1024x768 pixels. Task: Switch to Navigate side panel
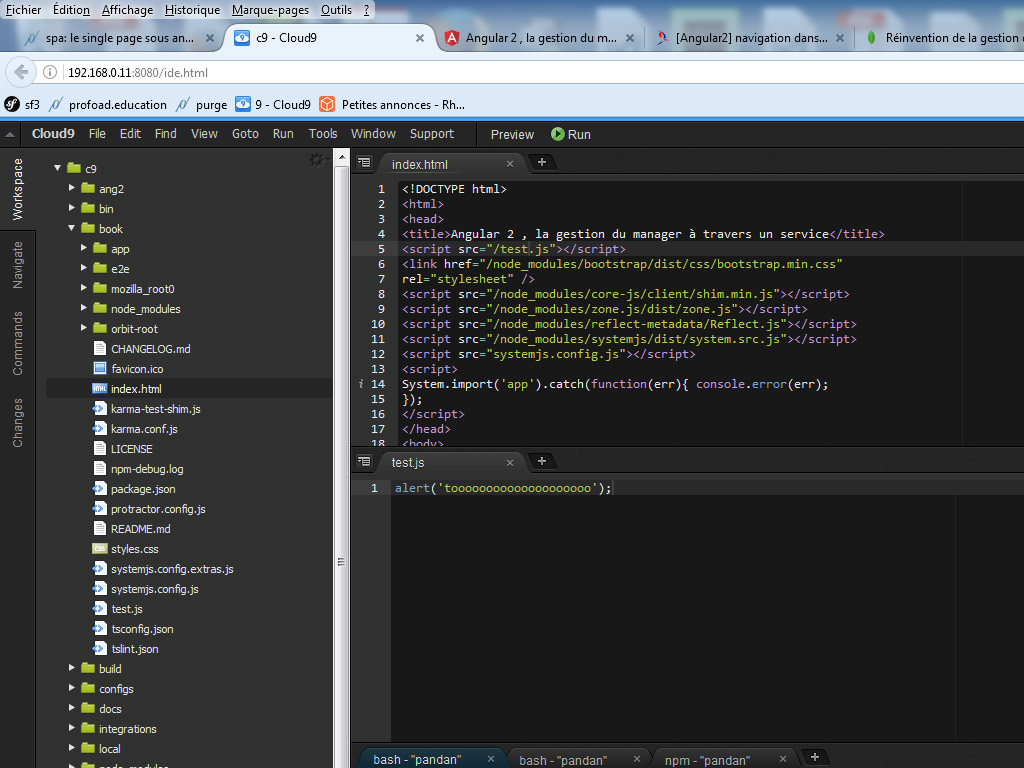point(18,264)
